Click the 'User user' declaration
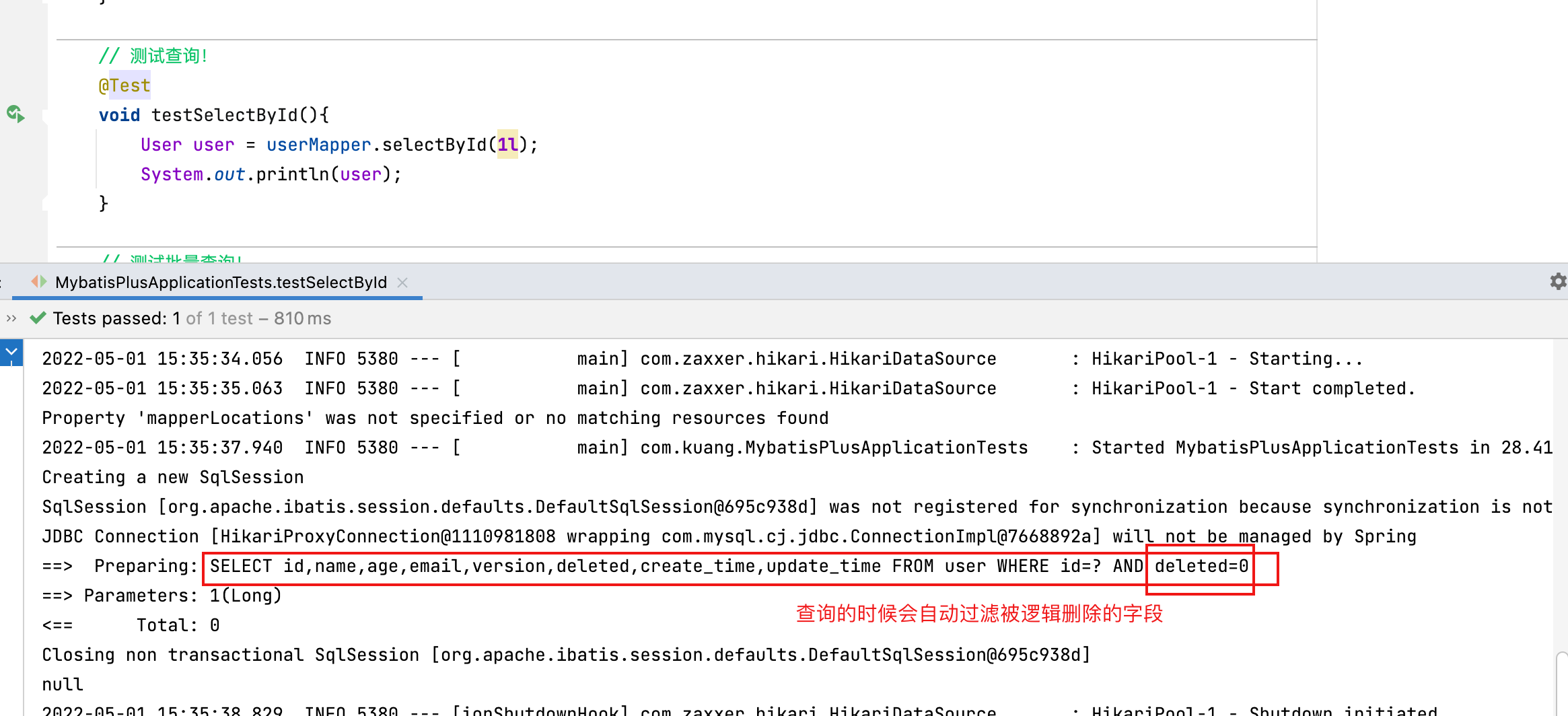1568x716 pixels. (188, 145)
